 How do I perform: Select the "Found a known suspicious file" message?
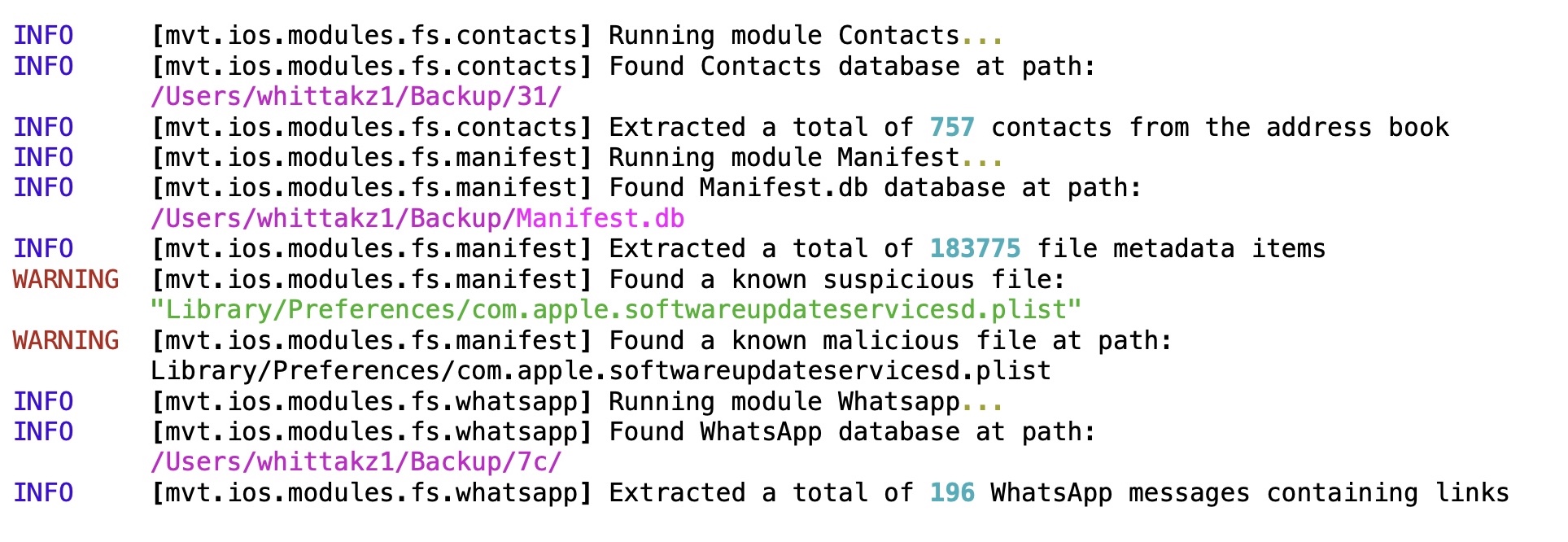(x=836, y=280)
